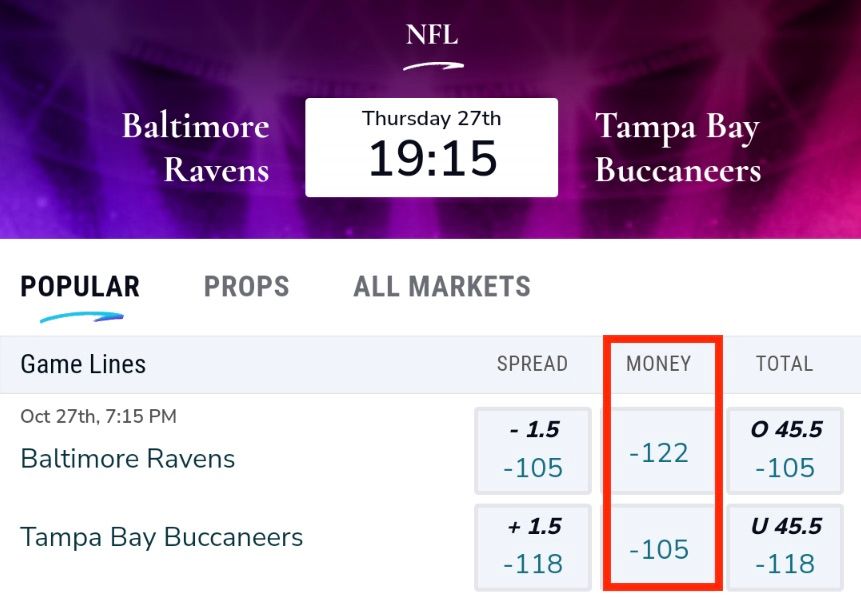
Task: Switch to the ALL MARKETS tab
Action: [441, 287]
